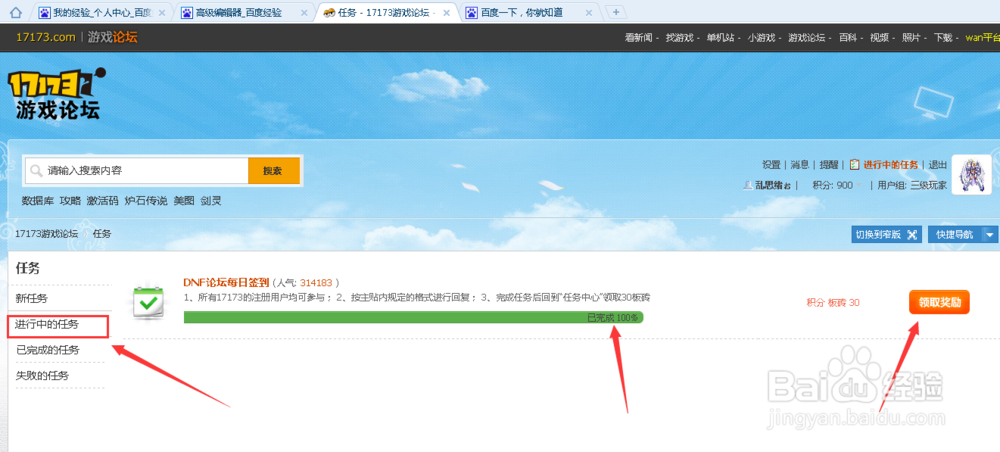Open 消息 in the user menu
Viewport: 1000px width, 452px height.
click(x=800, y=164)
